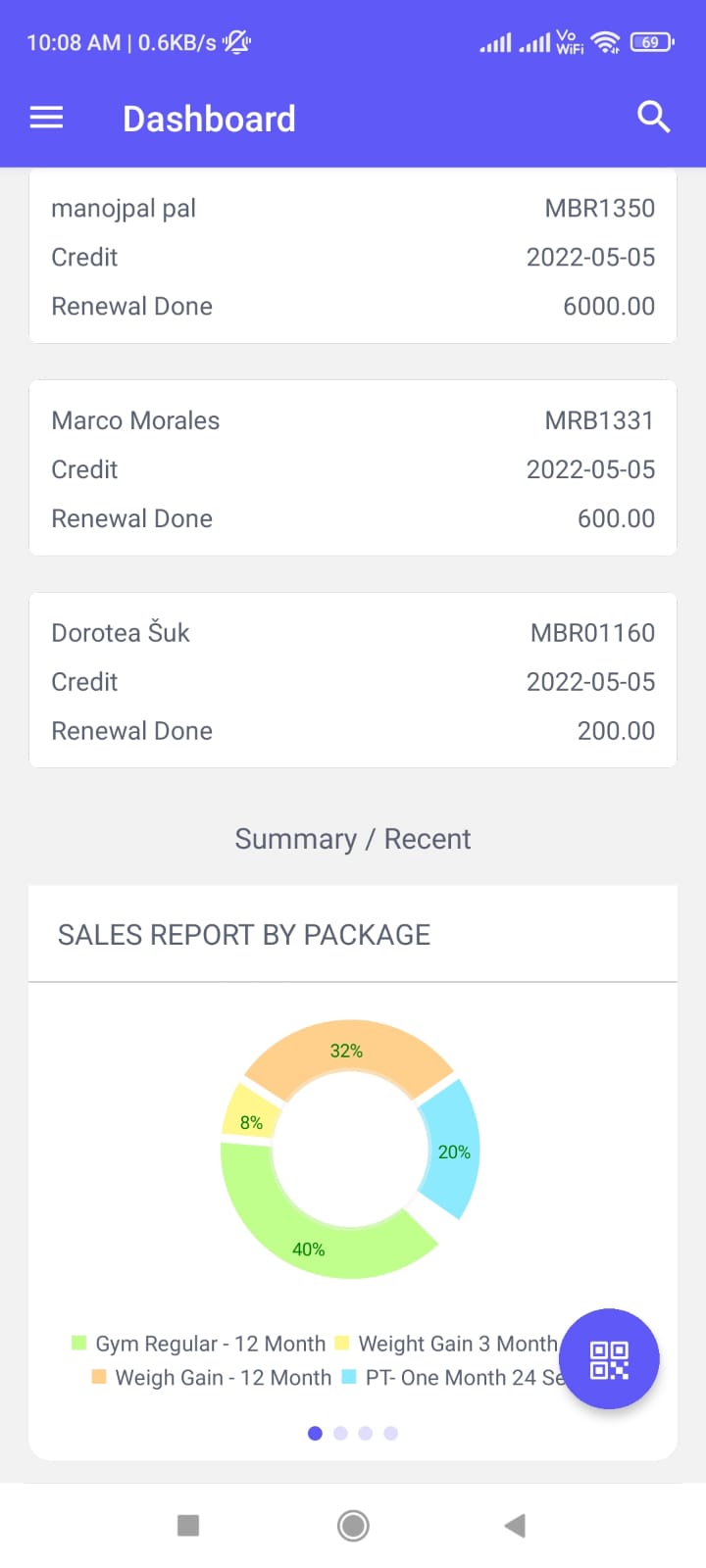706x1568 pixels.
Task: Tap the Android back navigation button
Action: pyautogui.click(x=515, y=1525)
